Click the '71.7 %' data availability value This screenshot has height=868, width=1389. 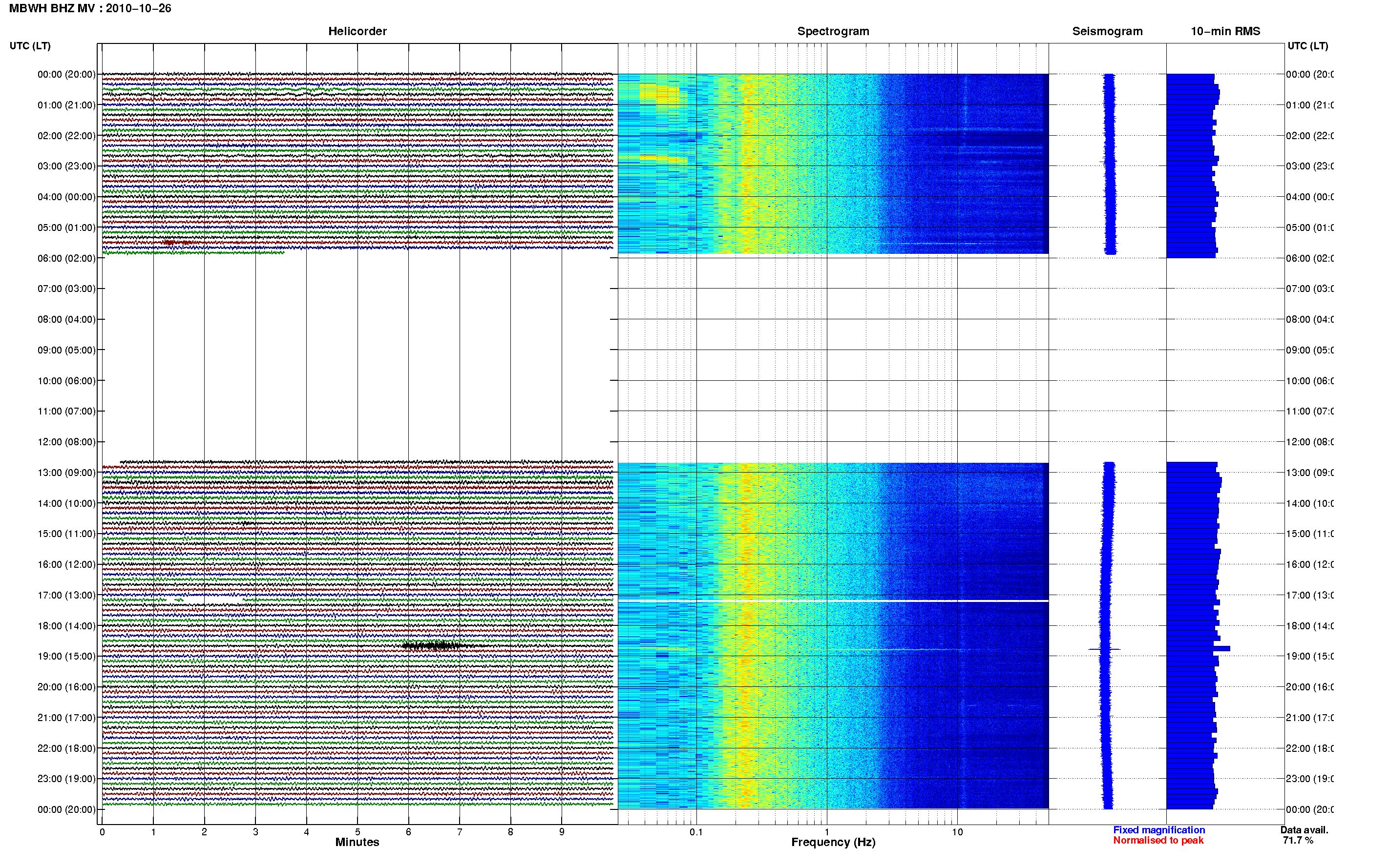pyautogui.click(x=1298, y=840)
